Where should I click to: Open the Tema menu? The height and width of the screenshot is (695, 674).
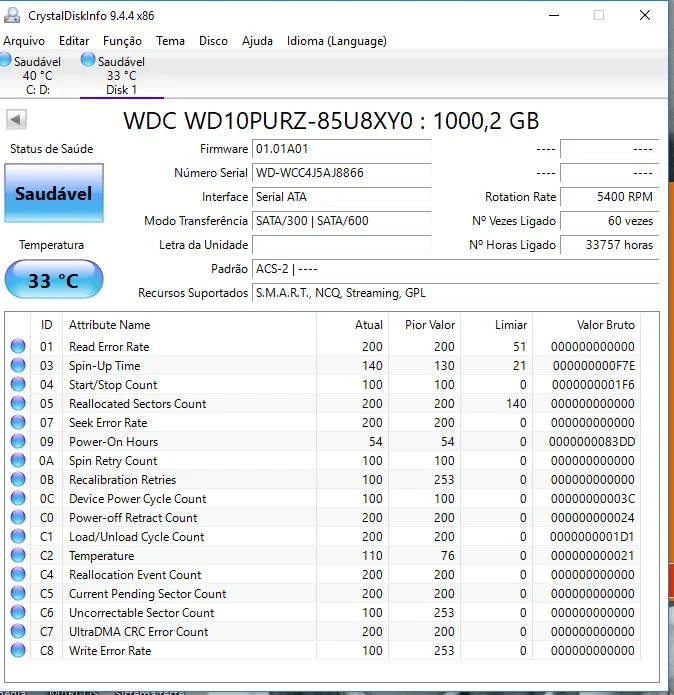[x=170, y=41]
